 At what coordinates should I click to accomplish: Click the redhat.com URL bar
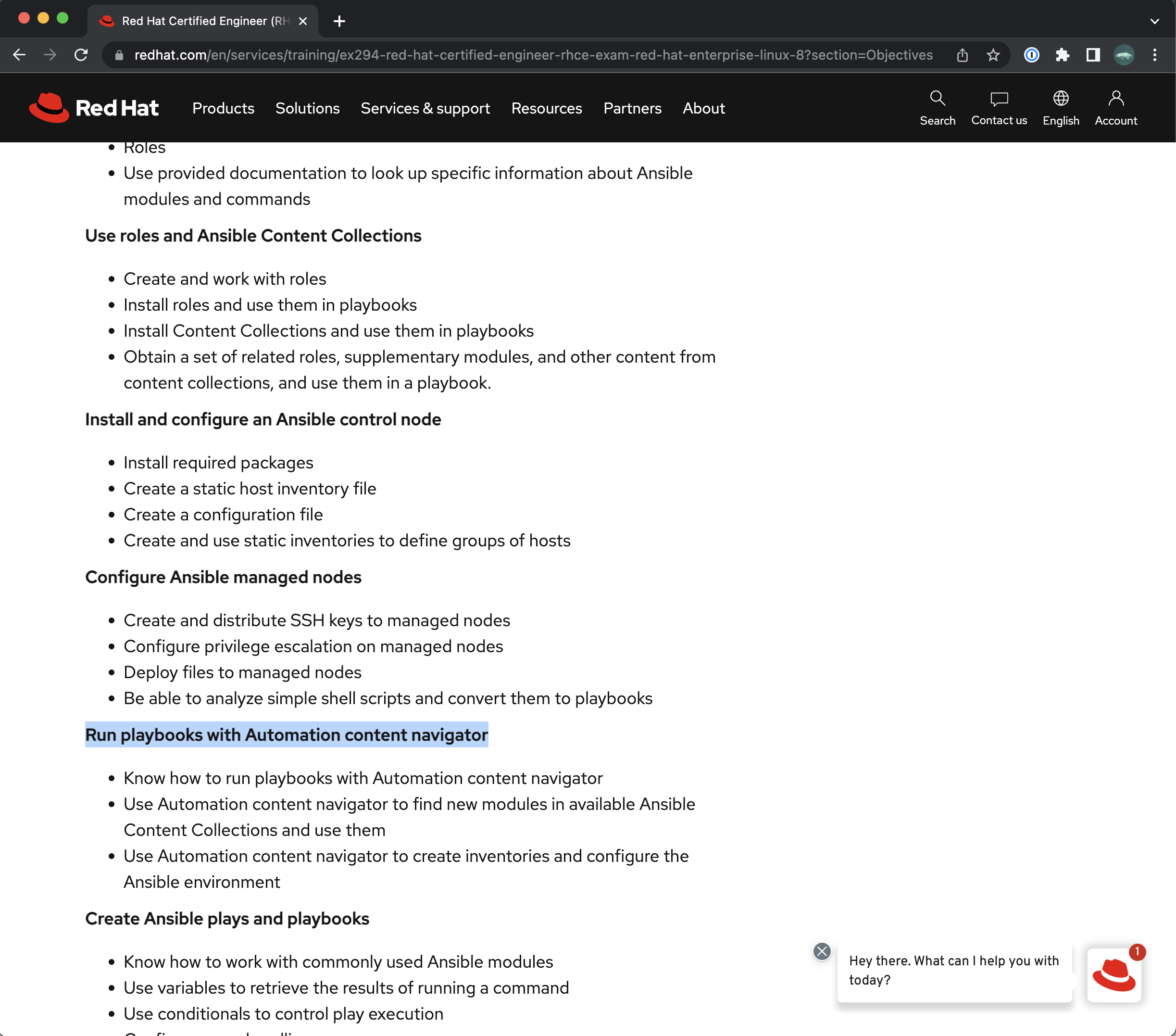pyautogui.click(x=531, y=54)
